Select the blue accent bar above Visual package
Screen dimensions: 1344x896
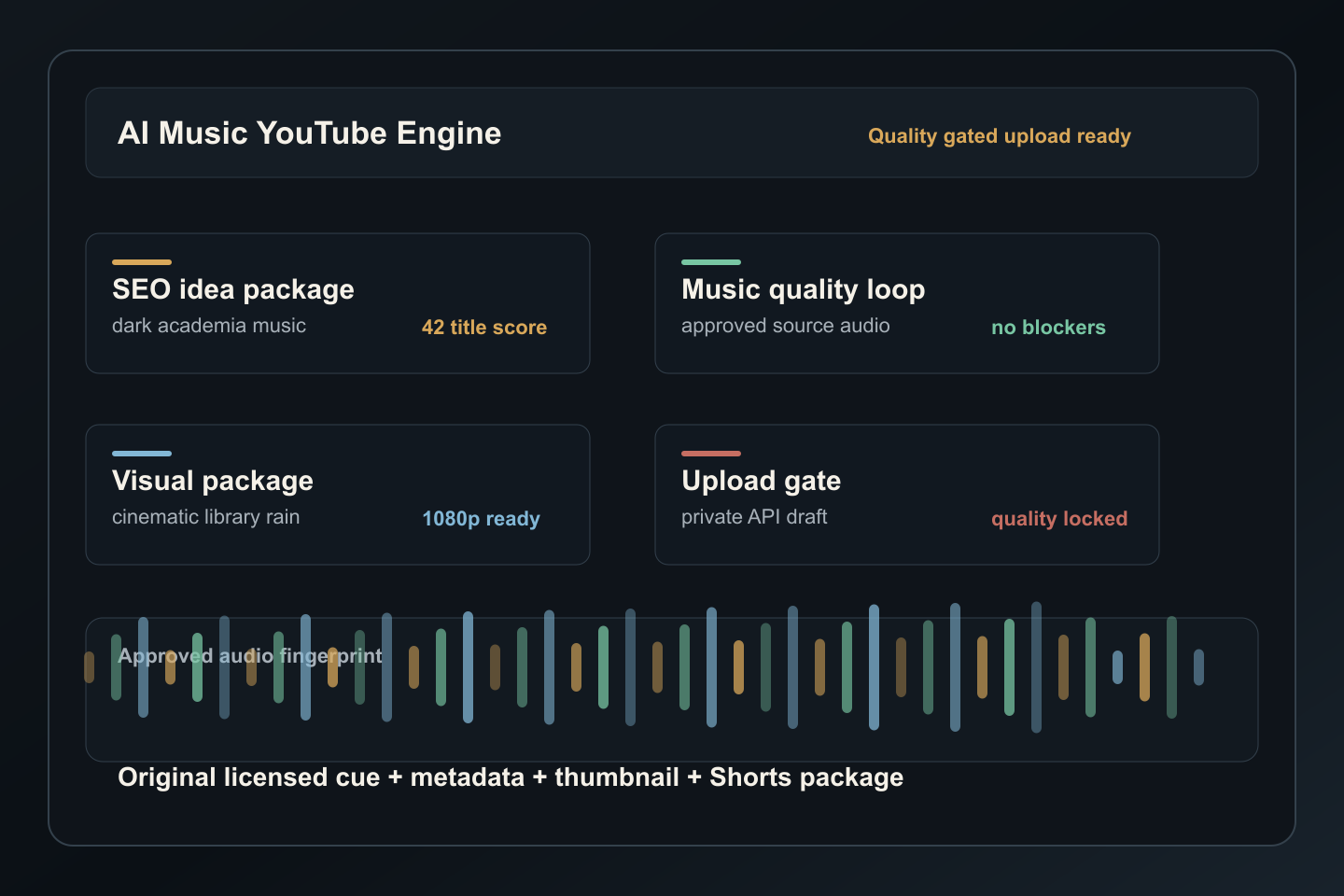142,454
